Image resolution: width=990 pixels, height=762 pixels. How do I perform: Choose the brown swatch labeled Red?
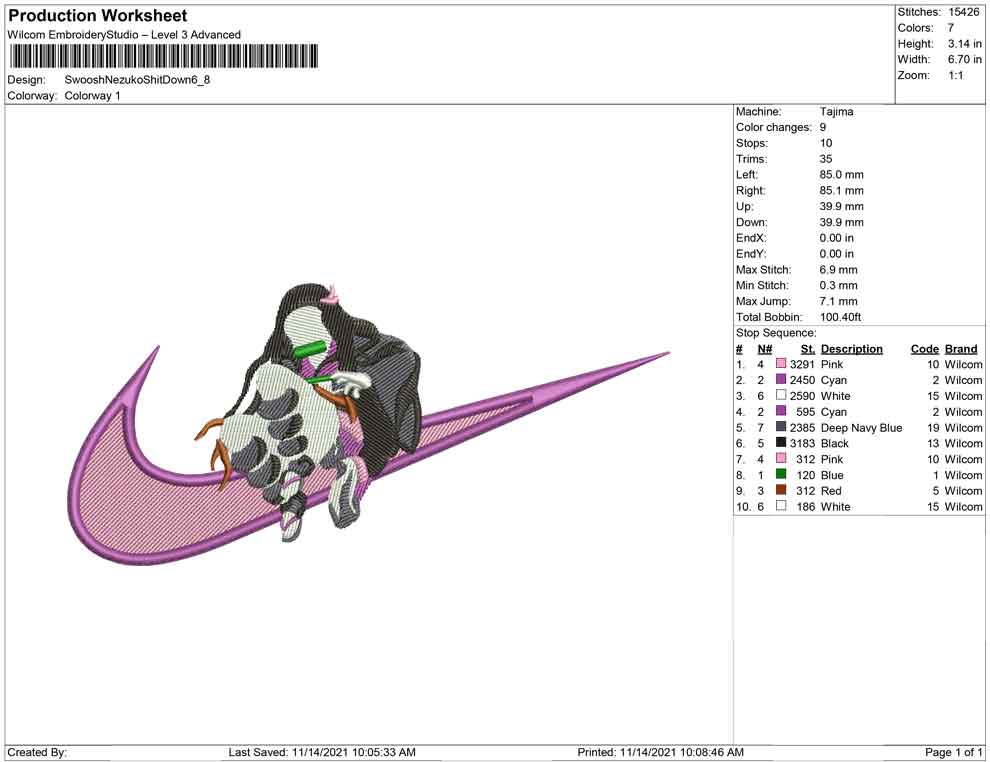coord(781,491)
